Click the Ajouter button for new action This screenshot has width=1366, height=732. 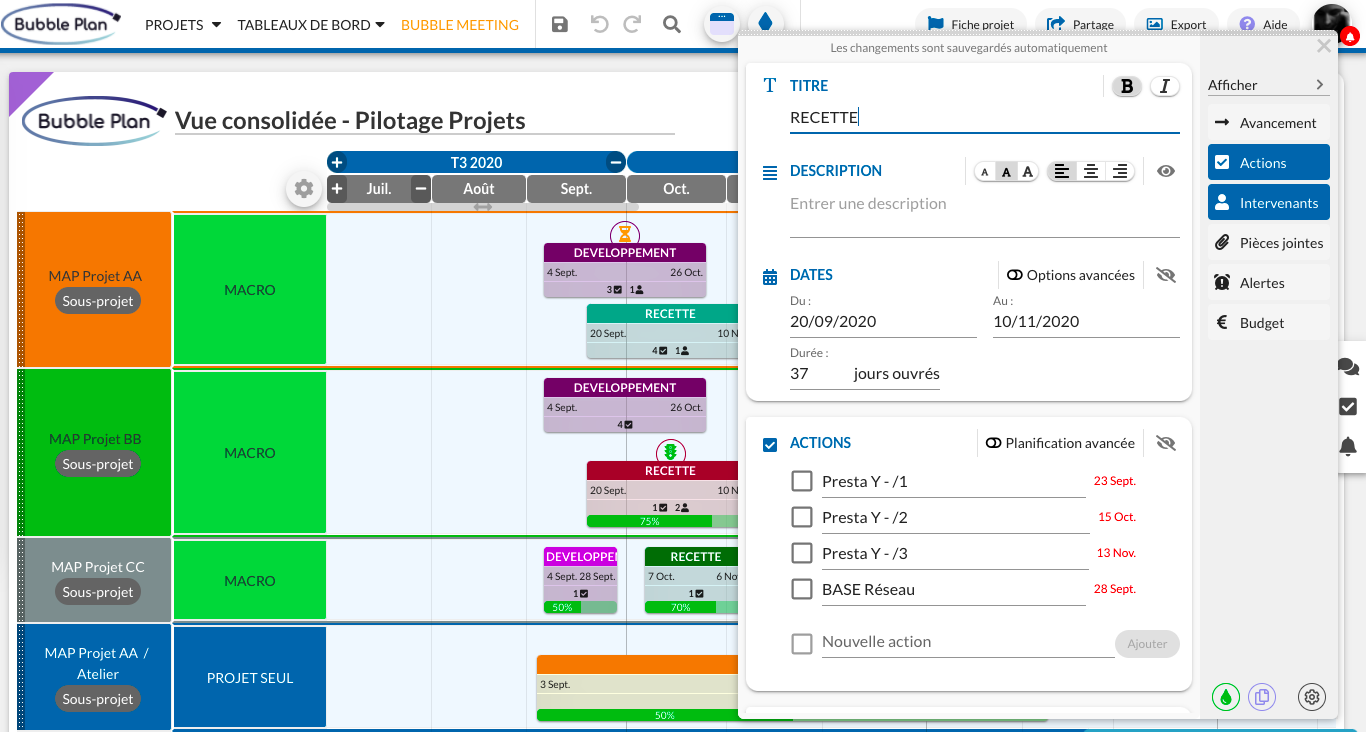click(1147, 644)
